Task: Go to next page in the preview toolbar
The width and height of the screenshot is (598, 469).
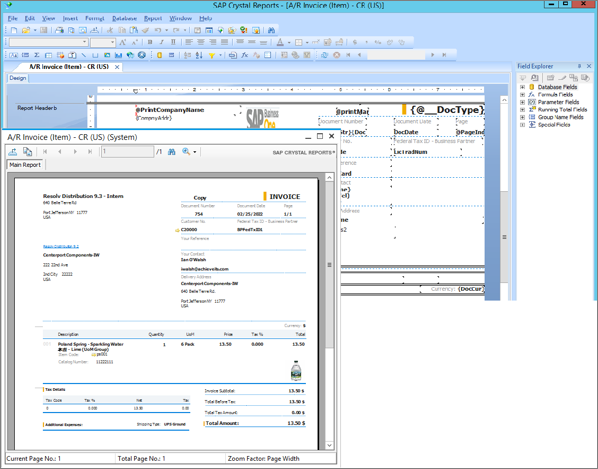Action: point(75,152)
